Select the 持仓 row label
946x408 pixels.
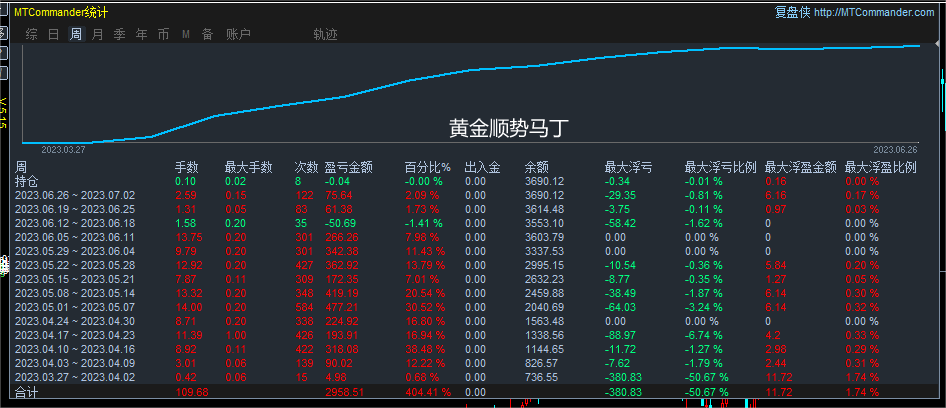pos(27,181)
